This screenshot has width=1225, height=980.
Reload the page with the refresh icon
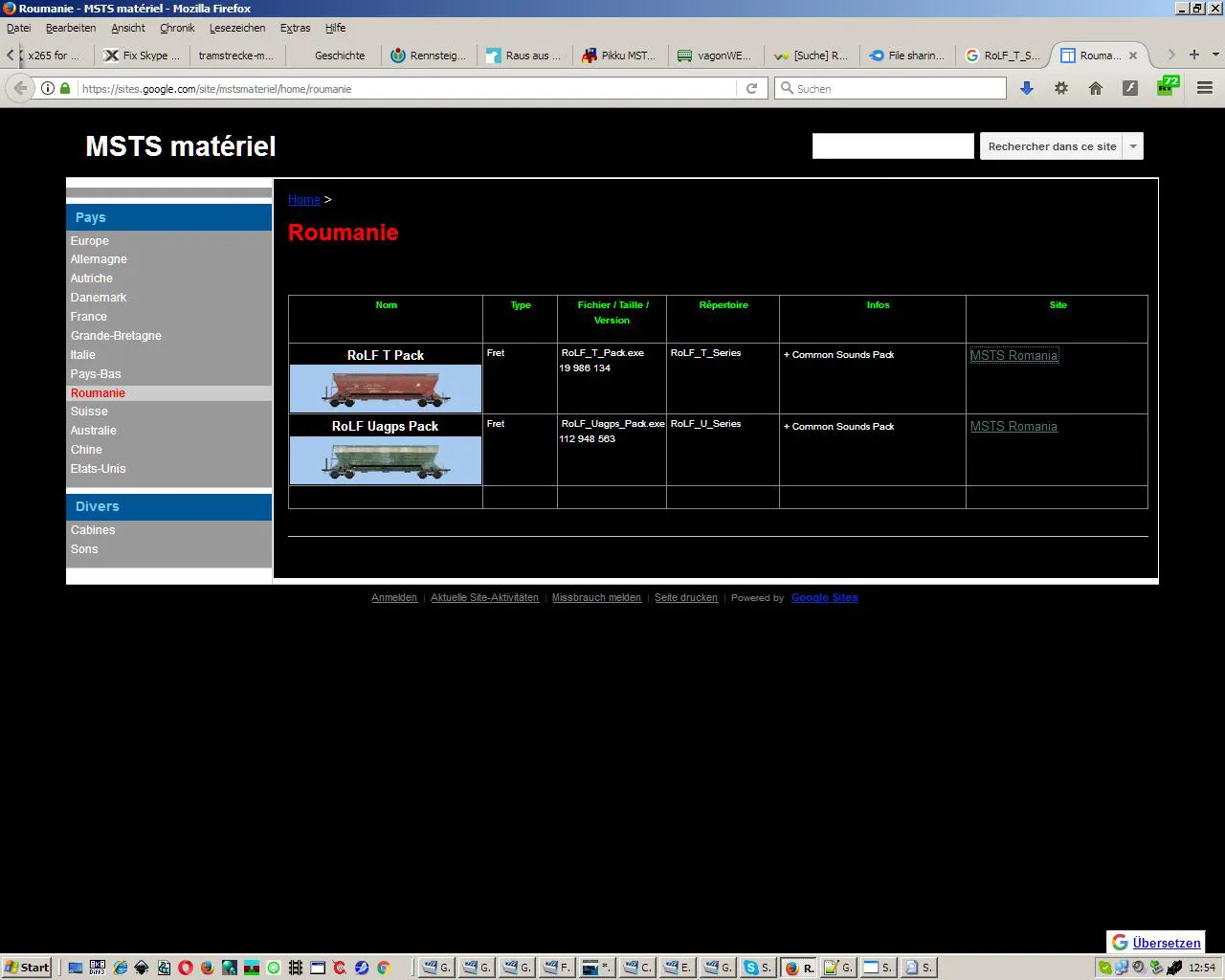[x=751, y=88]
